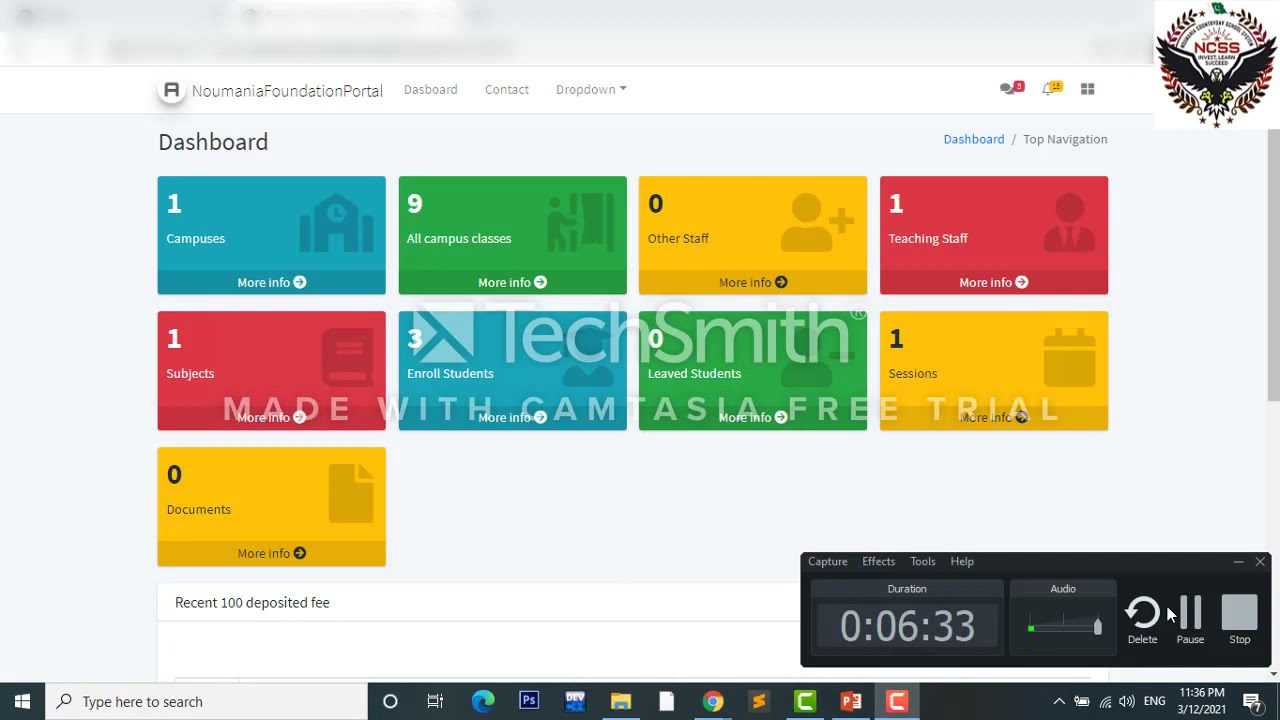Click the Recent 100 deposited fee heading
Viewport: 1280px width, 720px height.
point(252,602)
